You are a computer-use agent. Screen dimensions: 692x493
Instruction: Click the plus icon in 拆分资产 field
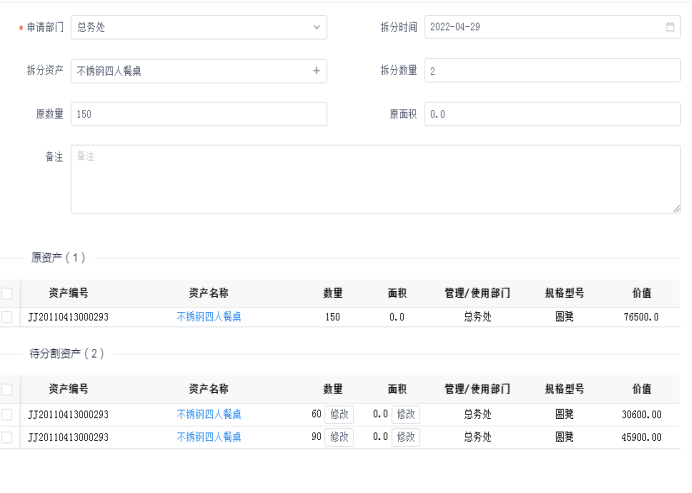tap(316, 71)
